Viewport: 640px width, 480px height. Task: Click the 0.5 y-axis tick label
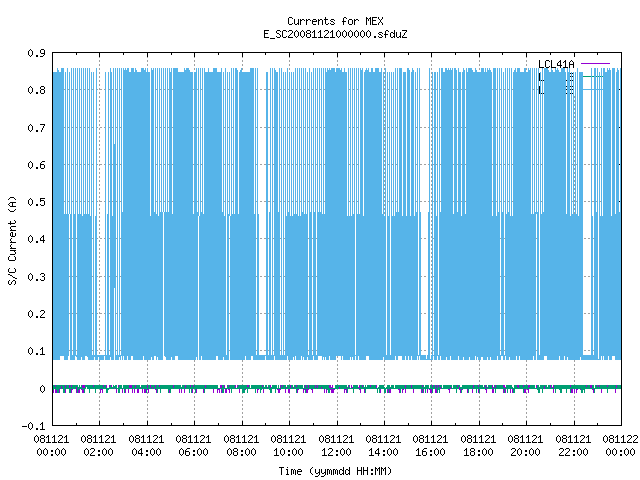36,202
